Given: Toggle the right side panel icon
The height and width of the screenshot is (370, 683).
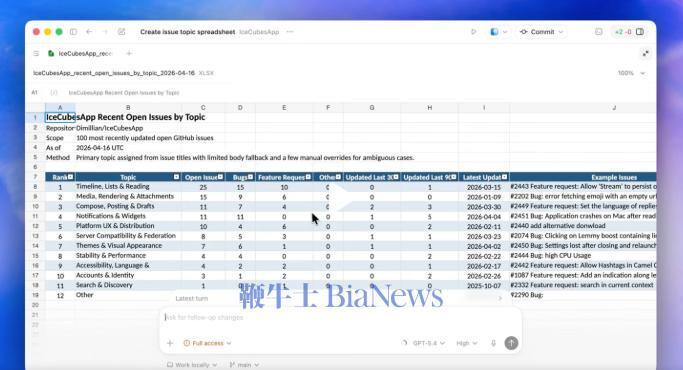Looking at the screenshot, I should click(x=640, y=32).
